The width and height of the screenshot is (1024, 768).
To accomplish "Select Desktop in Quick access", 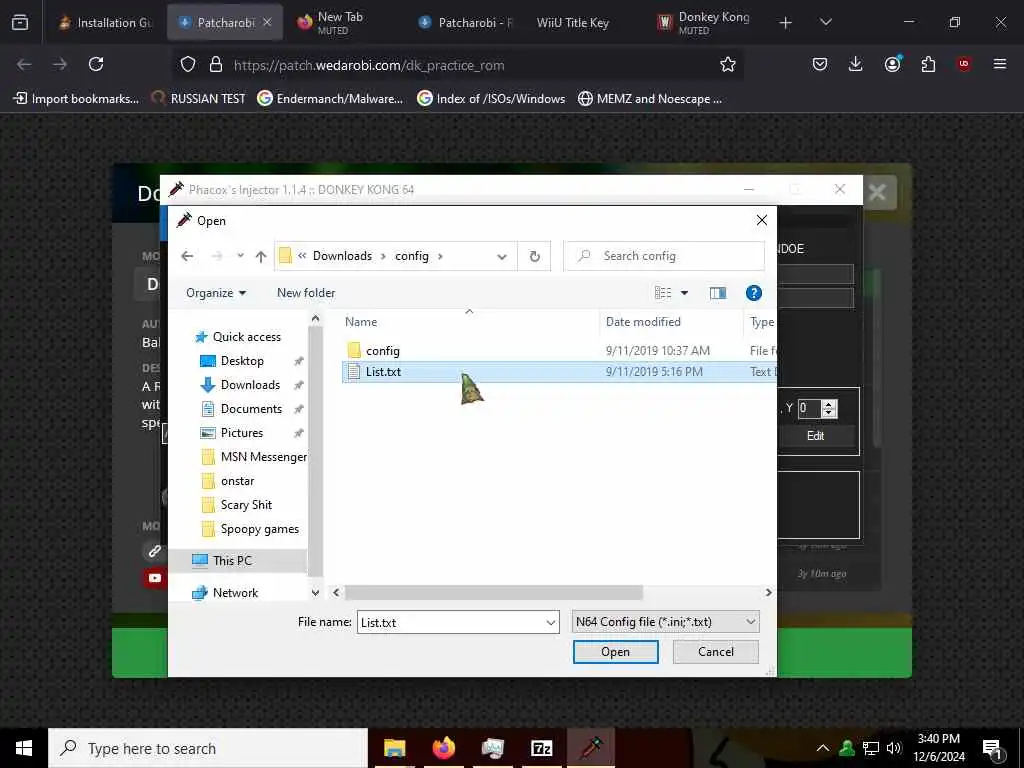I will coord(242,361).
